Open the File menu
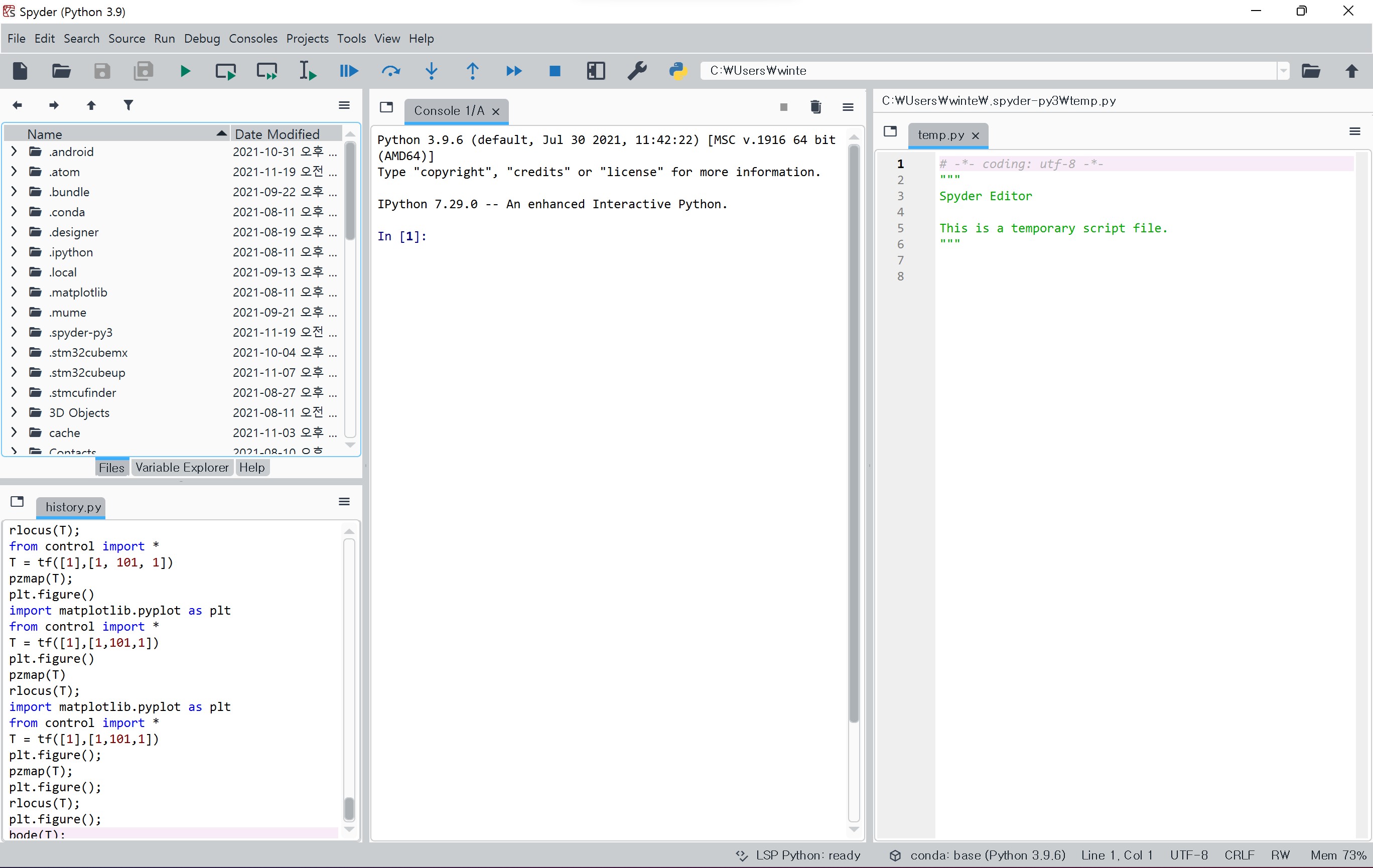Screen dimensions: 1373x868 pyautogui.click(x=17, y=38)
